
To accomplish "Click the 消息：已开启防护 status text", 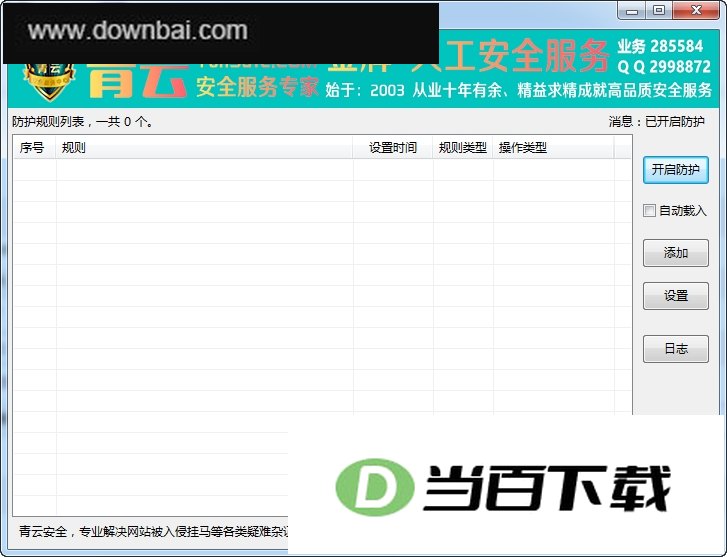I will point(656,122).
